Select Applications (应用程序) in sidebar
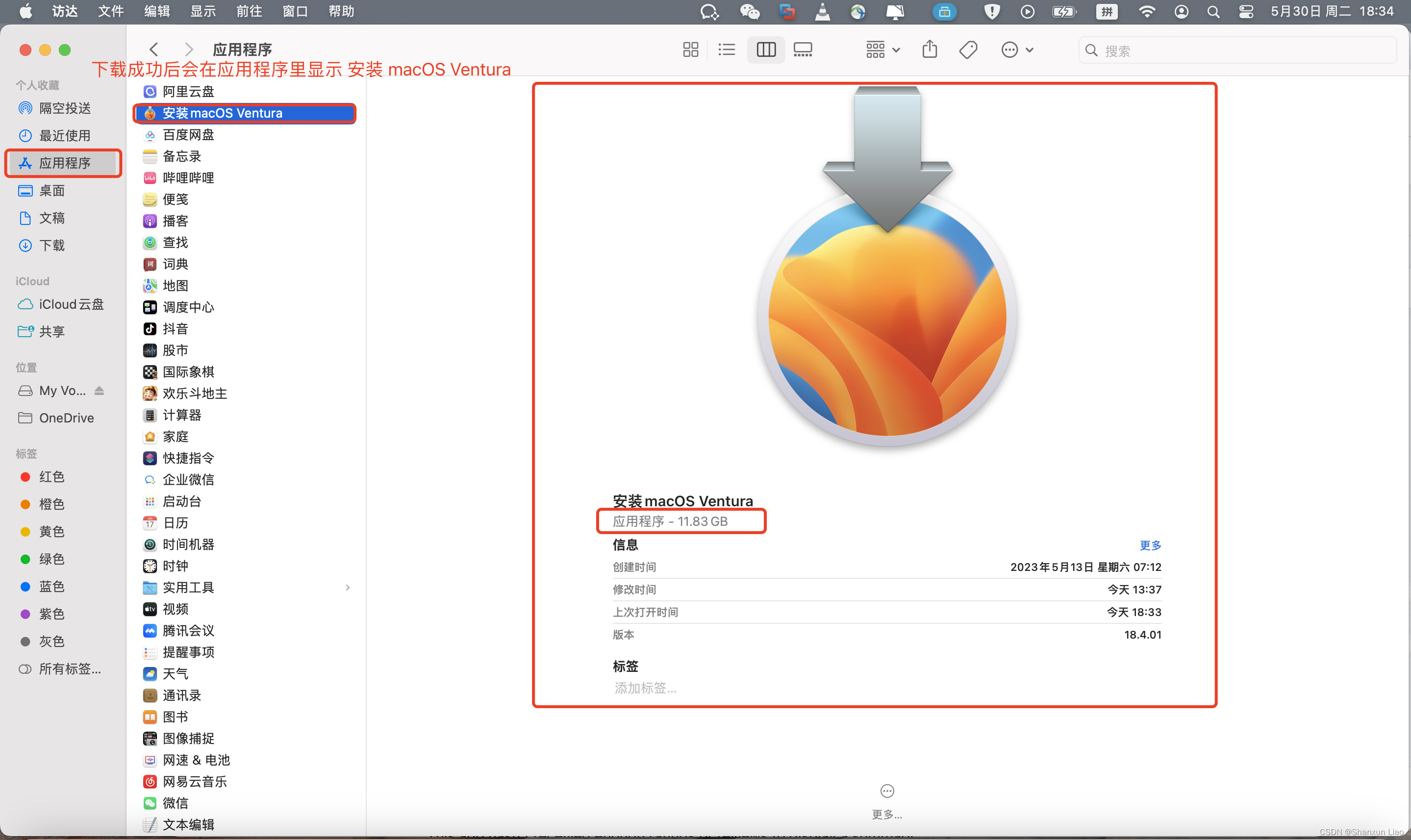The image size is (1411, 840). tap(62, 163)
